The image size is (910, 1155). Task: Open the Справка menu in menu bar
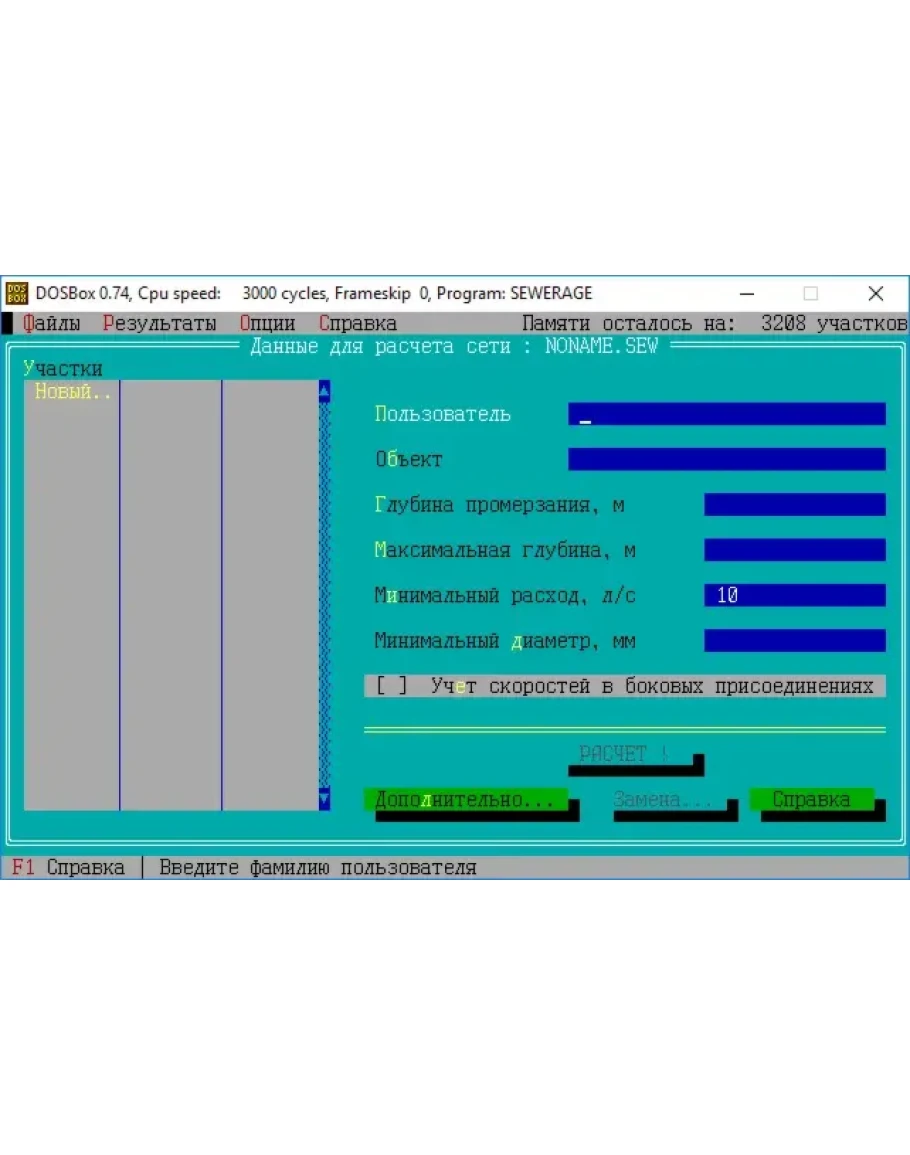358,324
